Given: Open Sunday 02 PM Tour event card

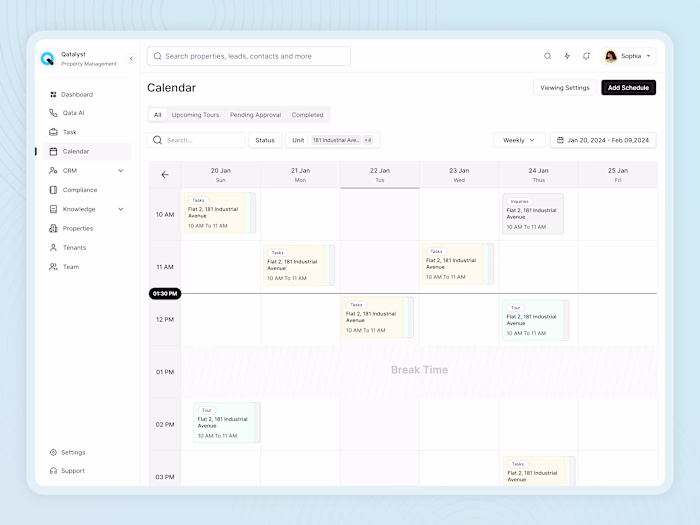Looking at the screenshot, I should pyautogui.click(x=227, y=423).
